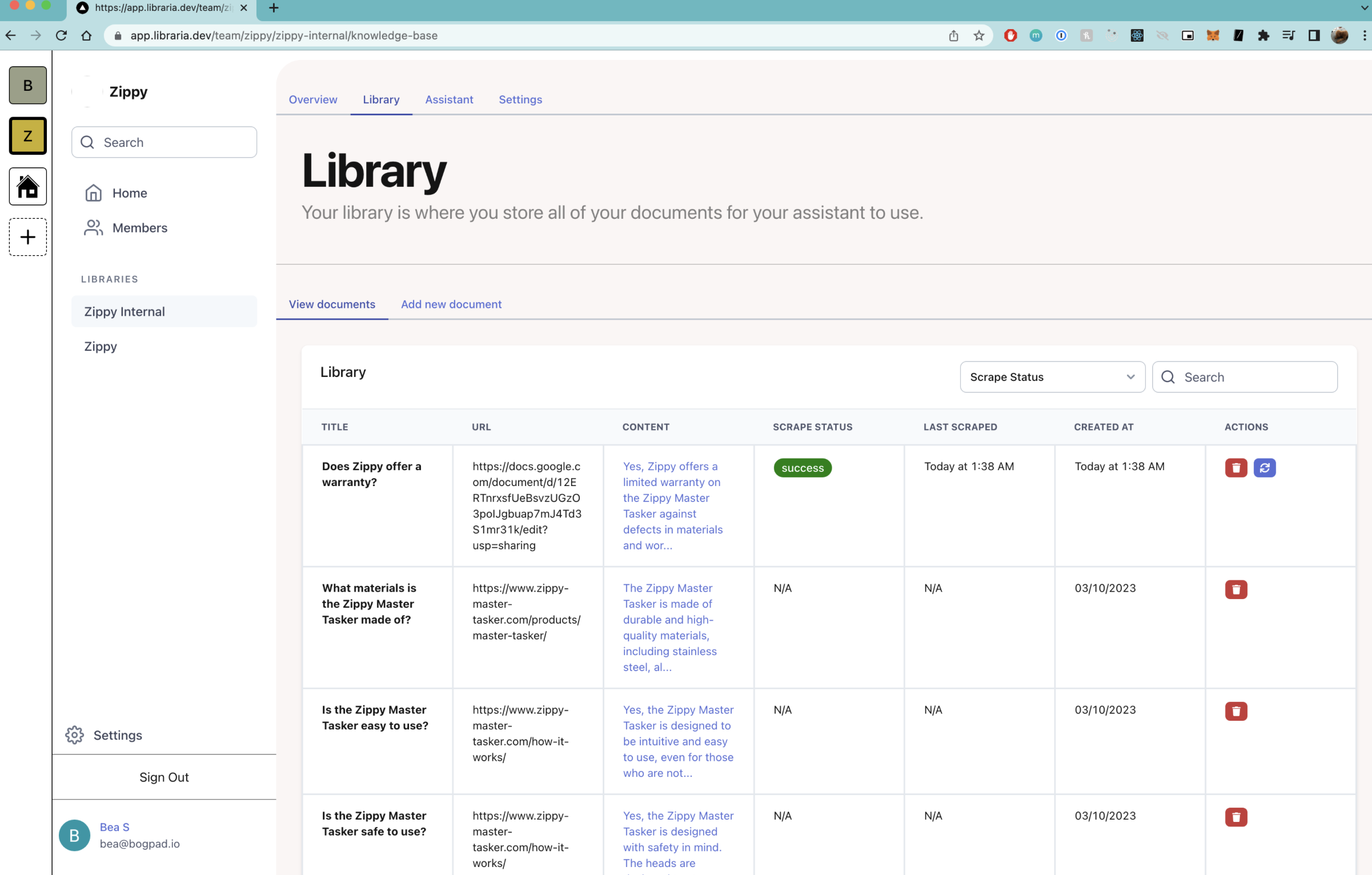Open the Zippy Internal library

pos(164,311)
